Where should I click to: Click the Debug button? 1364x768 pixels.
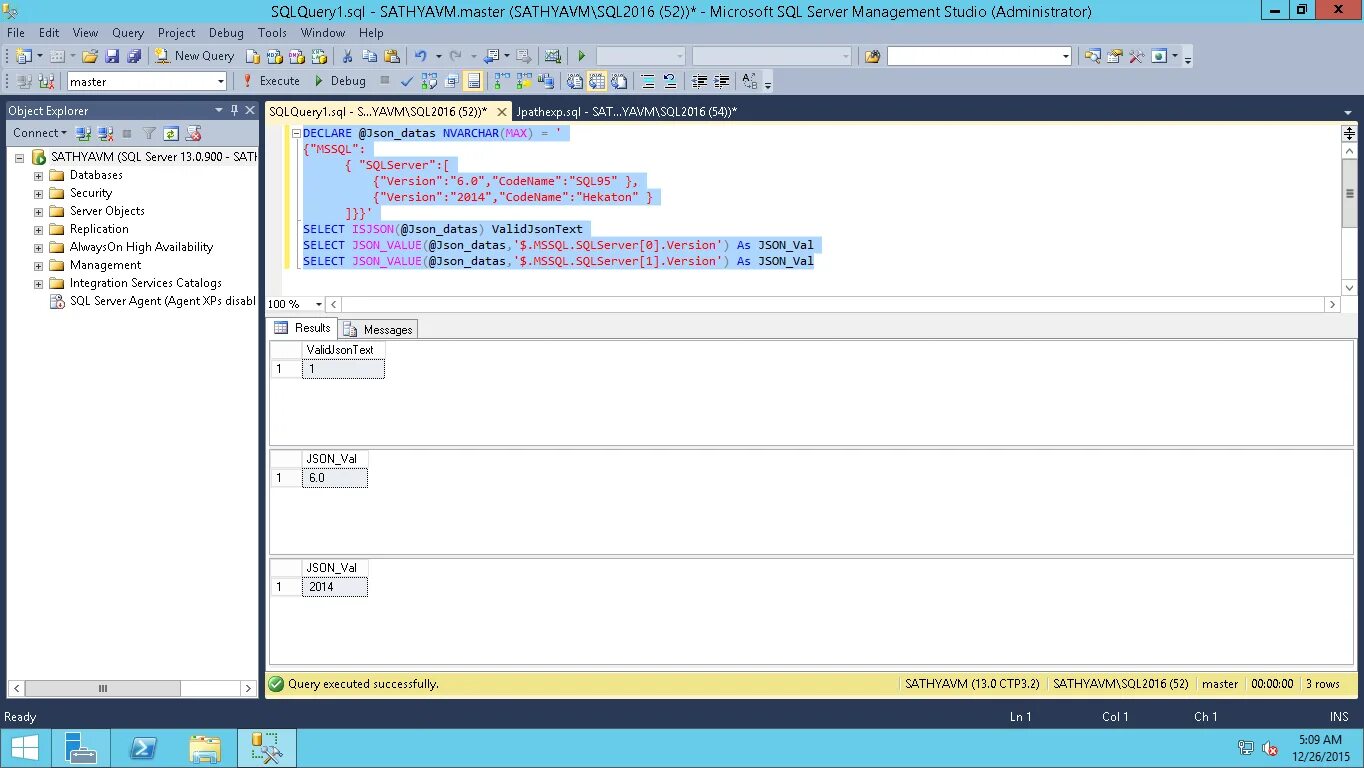(339, 81)
